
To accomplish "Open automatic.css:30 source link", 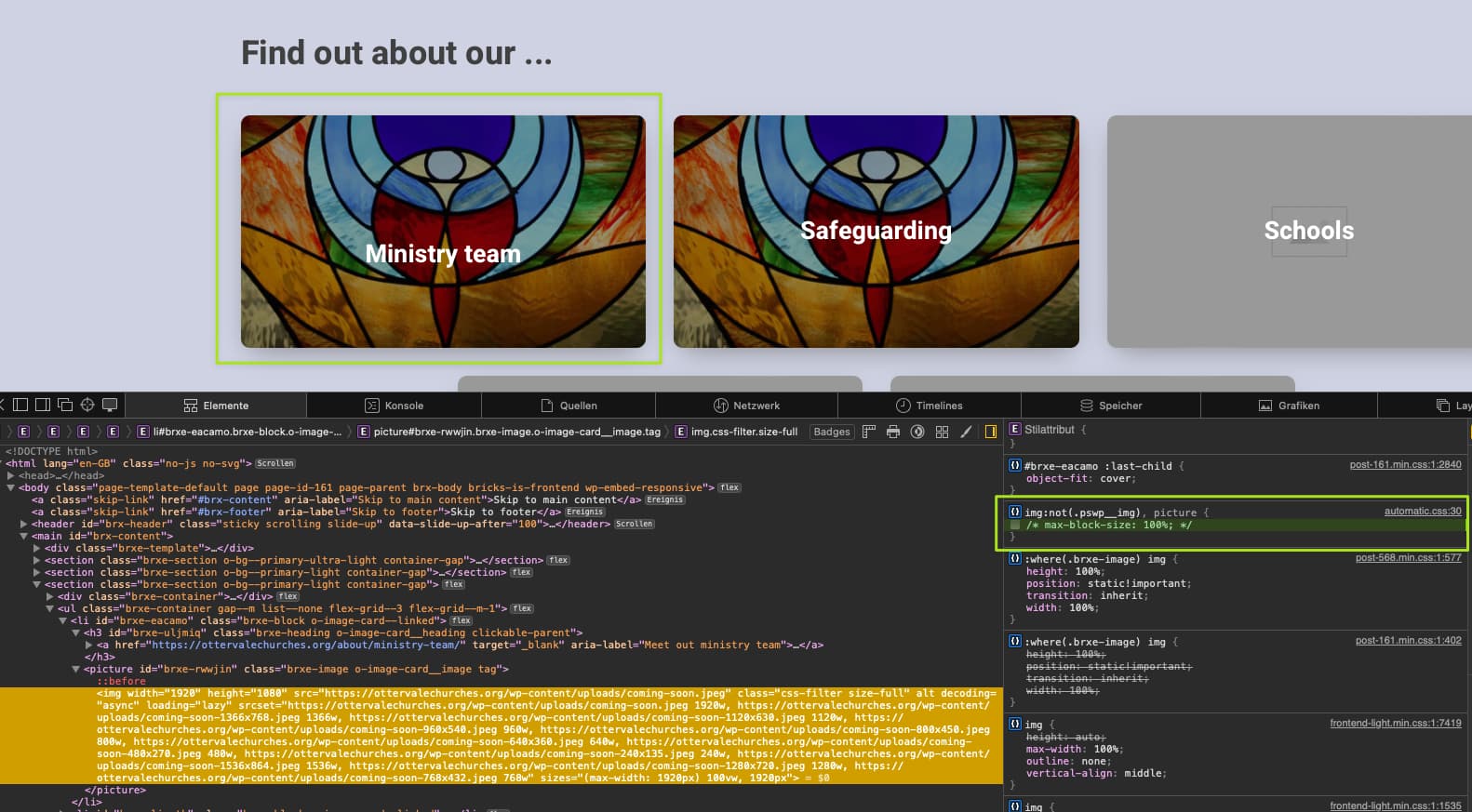I will click(x=1423, y=511).
